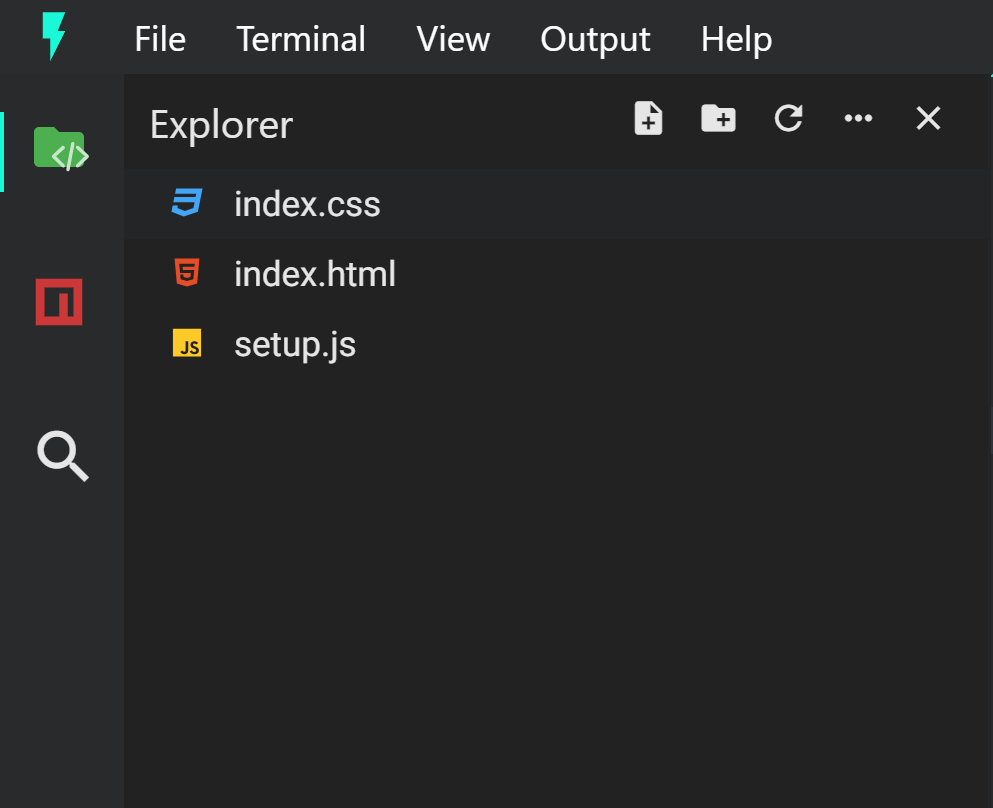Image resolution: width=993 pixels, height=808 pixels.
Task: Click the JS icon beside setup.js
Action: pyautogui.click(x=187, y=343)
